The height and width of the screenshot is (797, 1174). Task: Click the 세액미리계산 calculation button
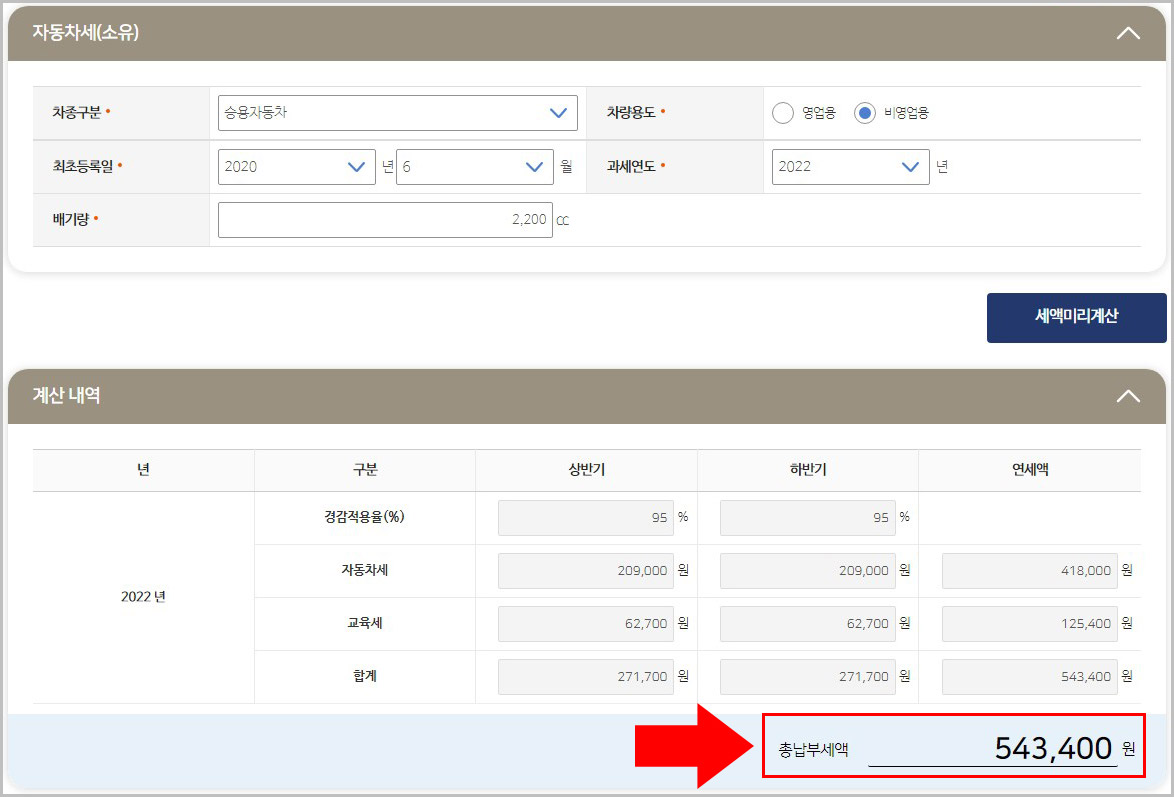tap(1076, 317)
